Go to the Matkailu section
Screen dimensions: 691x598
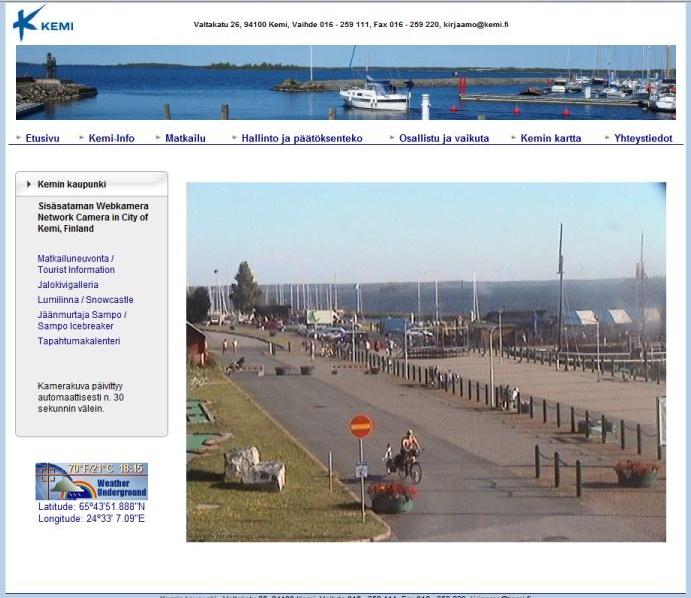click(x=185, y=138)
